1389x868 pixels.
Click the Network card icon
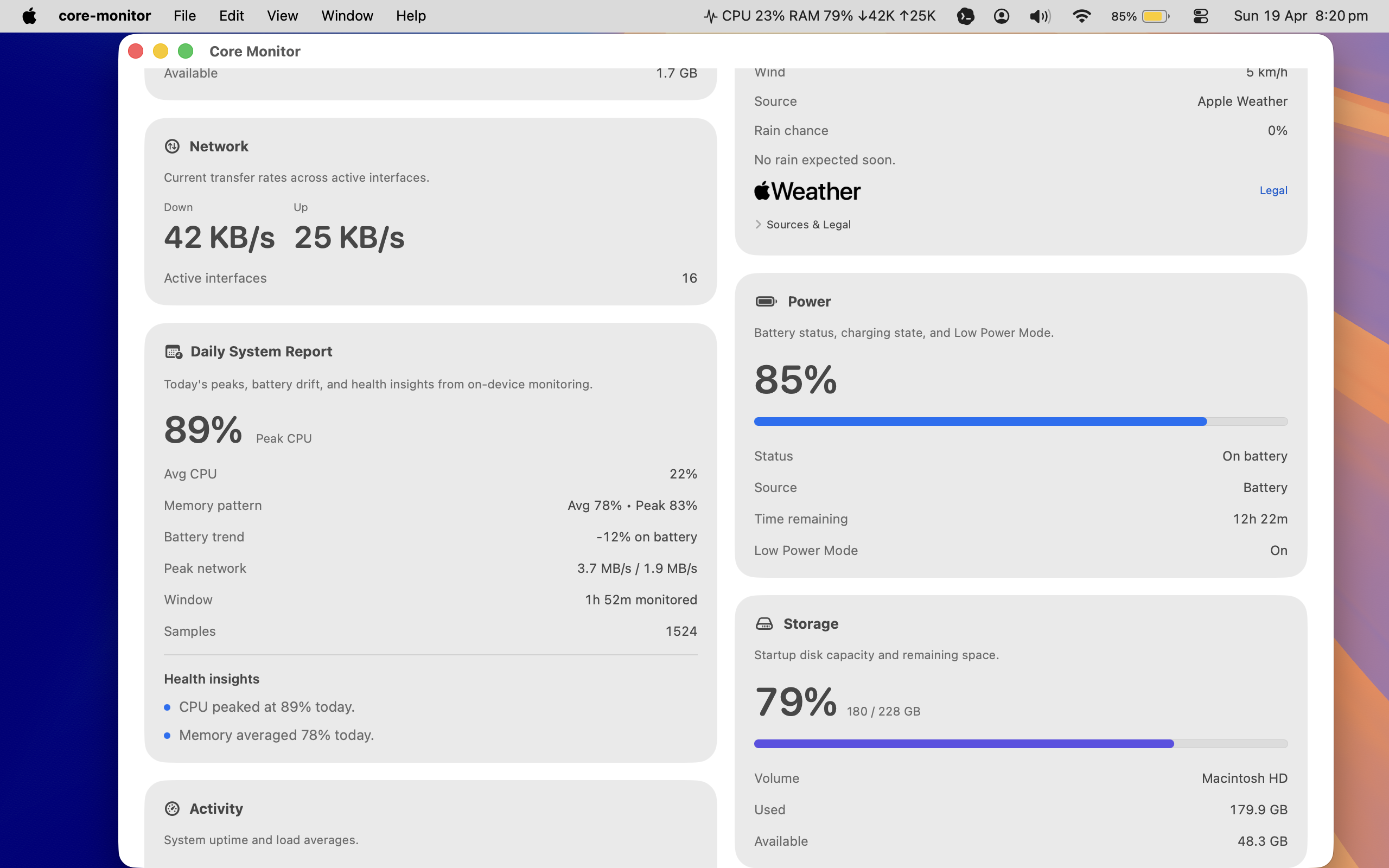tap(172, 146)
